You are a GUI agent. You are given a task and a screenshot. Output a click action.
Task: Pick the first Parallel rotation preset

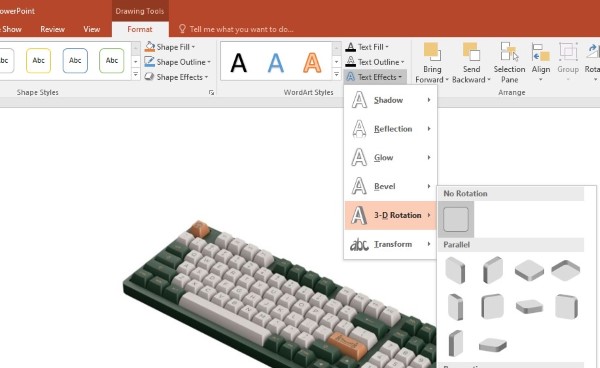click(x=455, y=270)
